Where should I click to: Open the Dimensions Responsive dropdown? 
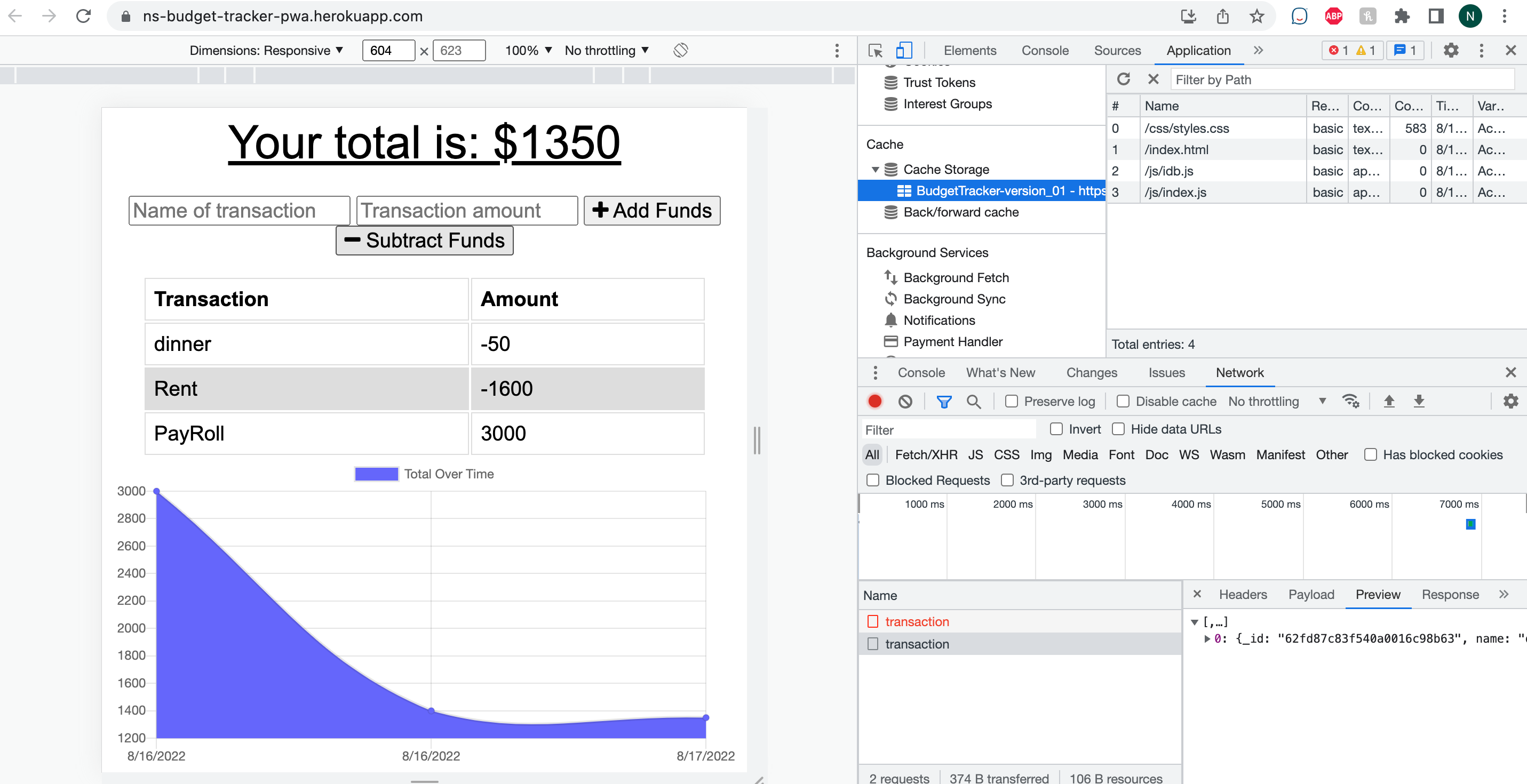point(266,50)
